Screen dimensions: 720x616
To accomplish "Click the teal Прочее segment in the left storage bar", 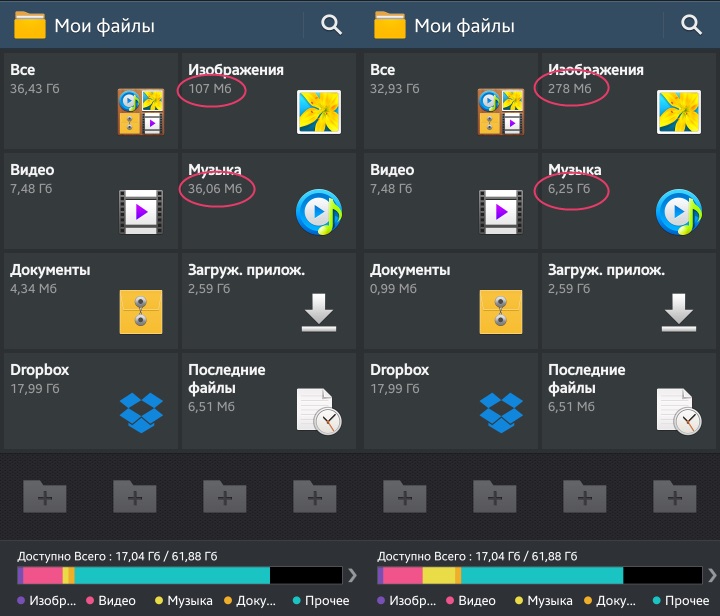I will 172,575.
